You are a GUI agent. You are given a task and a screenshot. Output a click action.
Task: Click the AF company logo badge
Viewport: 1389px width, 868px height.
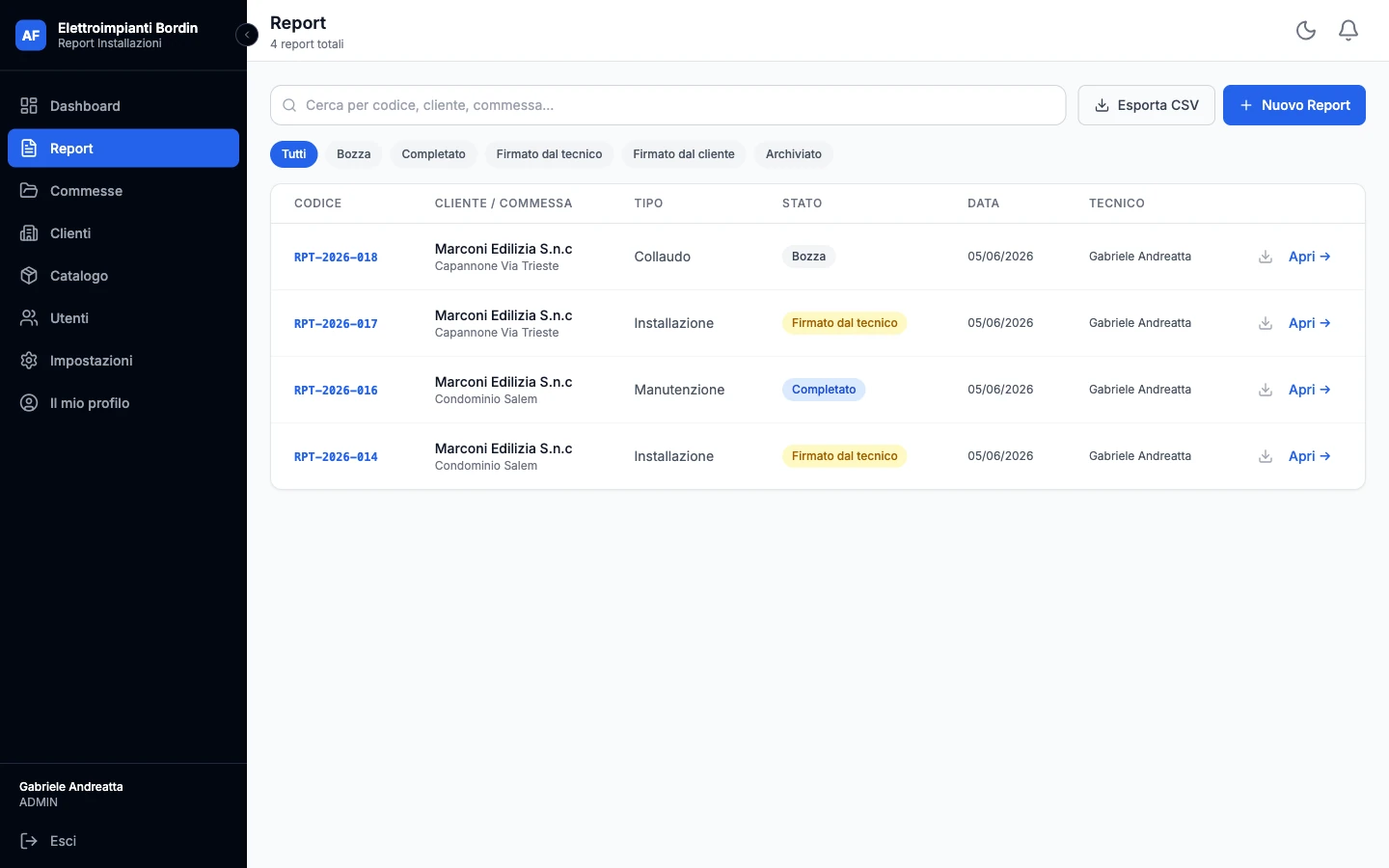click(x=31, y=35)
